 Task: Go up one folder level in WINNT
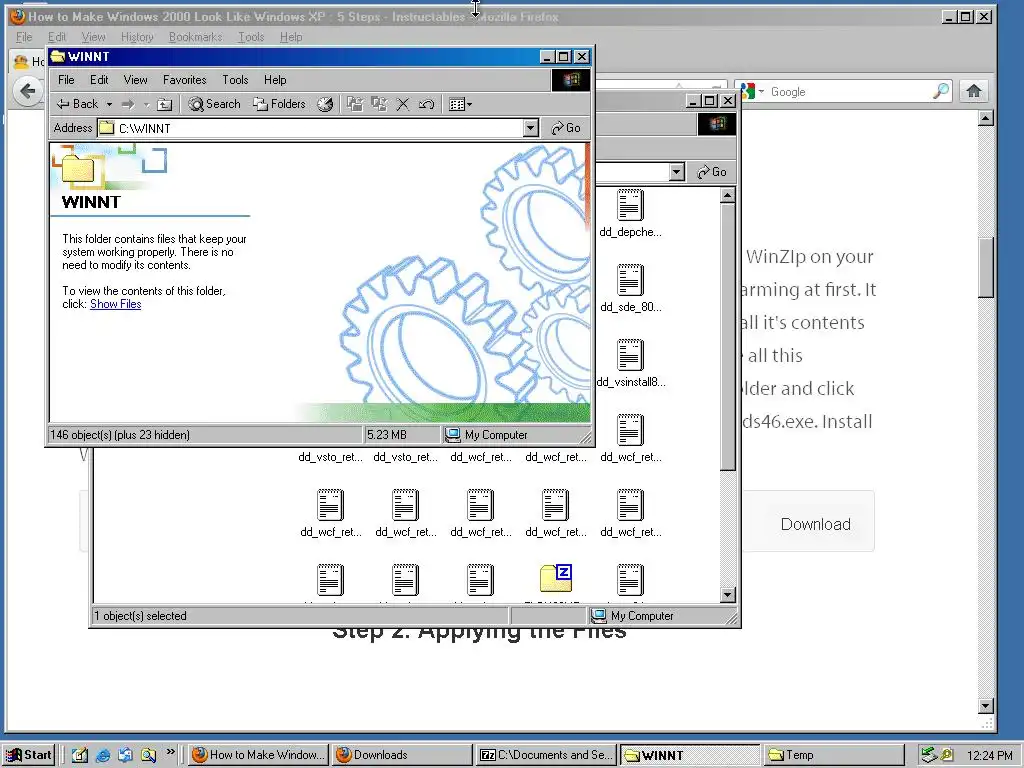[x=165, y=104]
